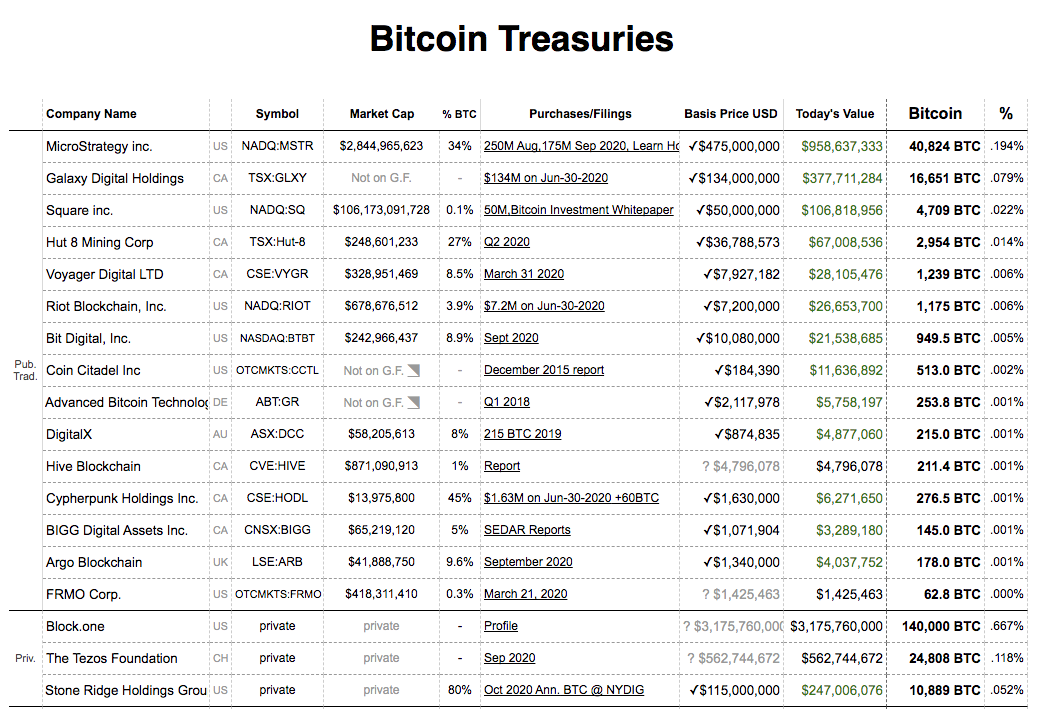This screenshot has height=709, width=1037.
Task: Open Bit Digital's Sept 2020 link
Action: tap(511, 338)
